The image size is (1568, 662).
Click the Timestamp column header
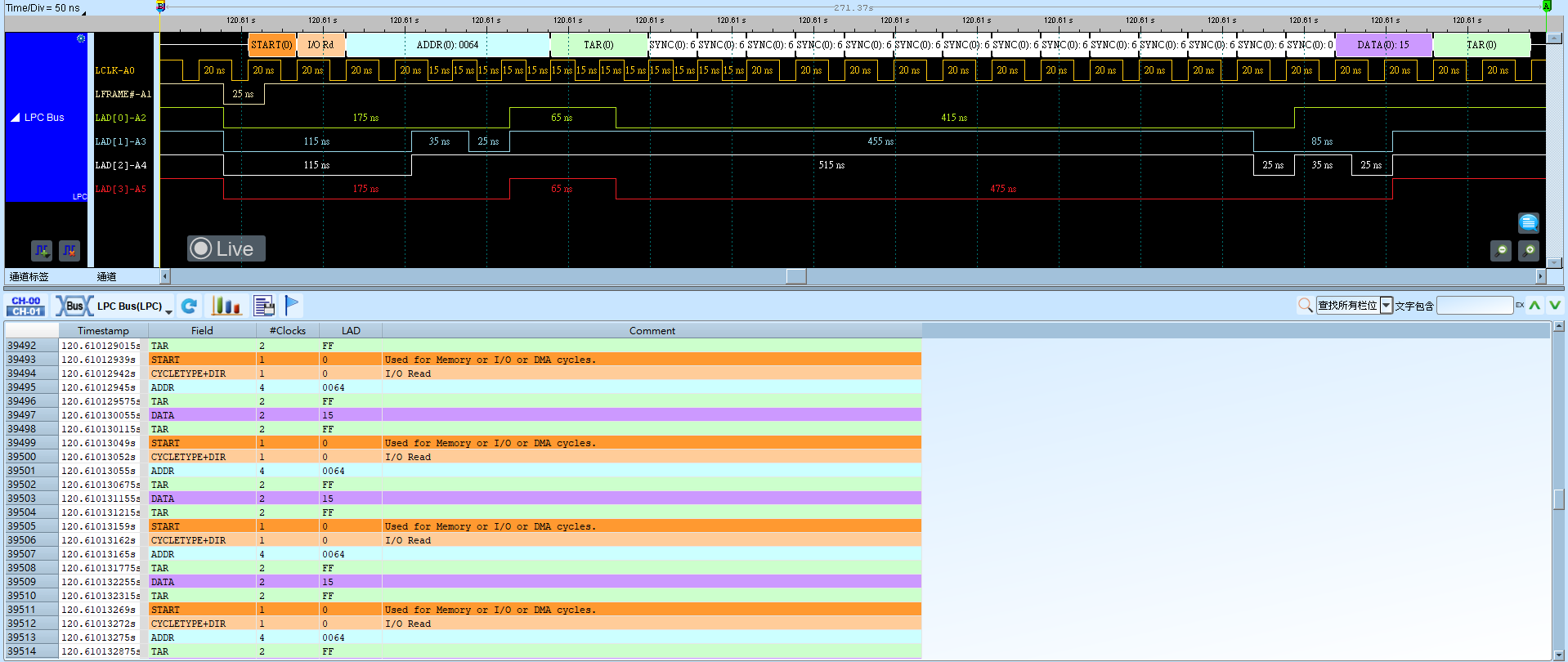[x=103, y=331]
